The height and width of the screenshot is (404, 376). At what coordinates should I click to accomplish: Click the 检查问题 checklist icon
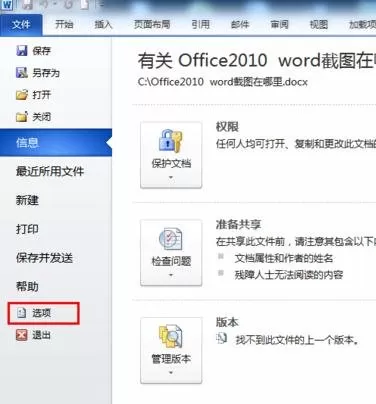[x=171, y=239]
